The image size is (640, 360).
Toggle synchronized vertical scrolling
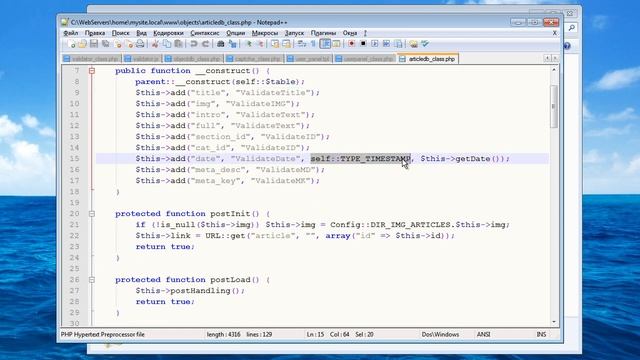click(x=275, y=44)
